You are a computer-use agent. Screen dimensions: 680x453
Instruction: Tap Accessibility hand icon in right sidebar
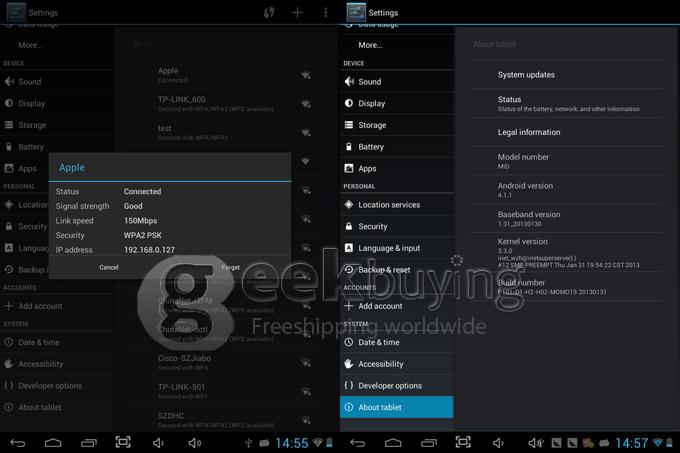coord(349,364)
